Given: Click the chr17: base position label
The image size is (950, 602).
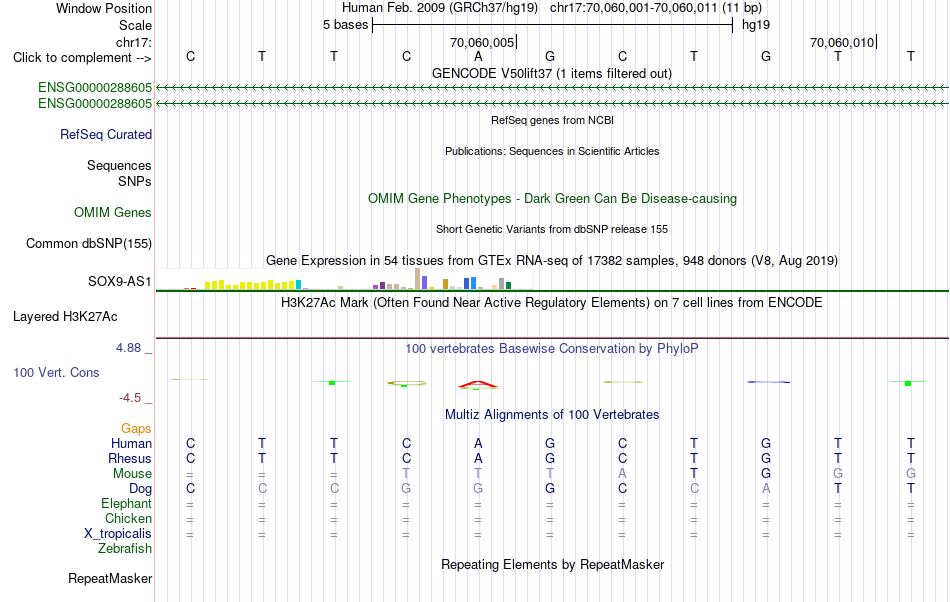Looking at the screenshot, I should [133, 42].
